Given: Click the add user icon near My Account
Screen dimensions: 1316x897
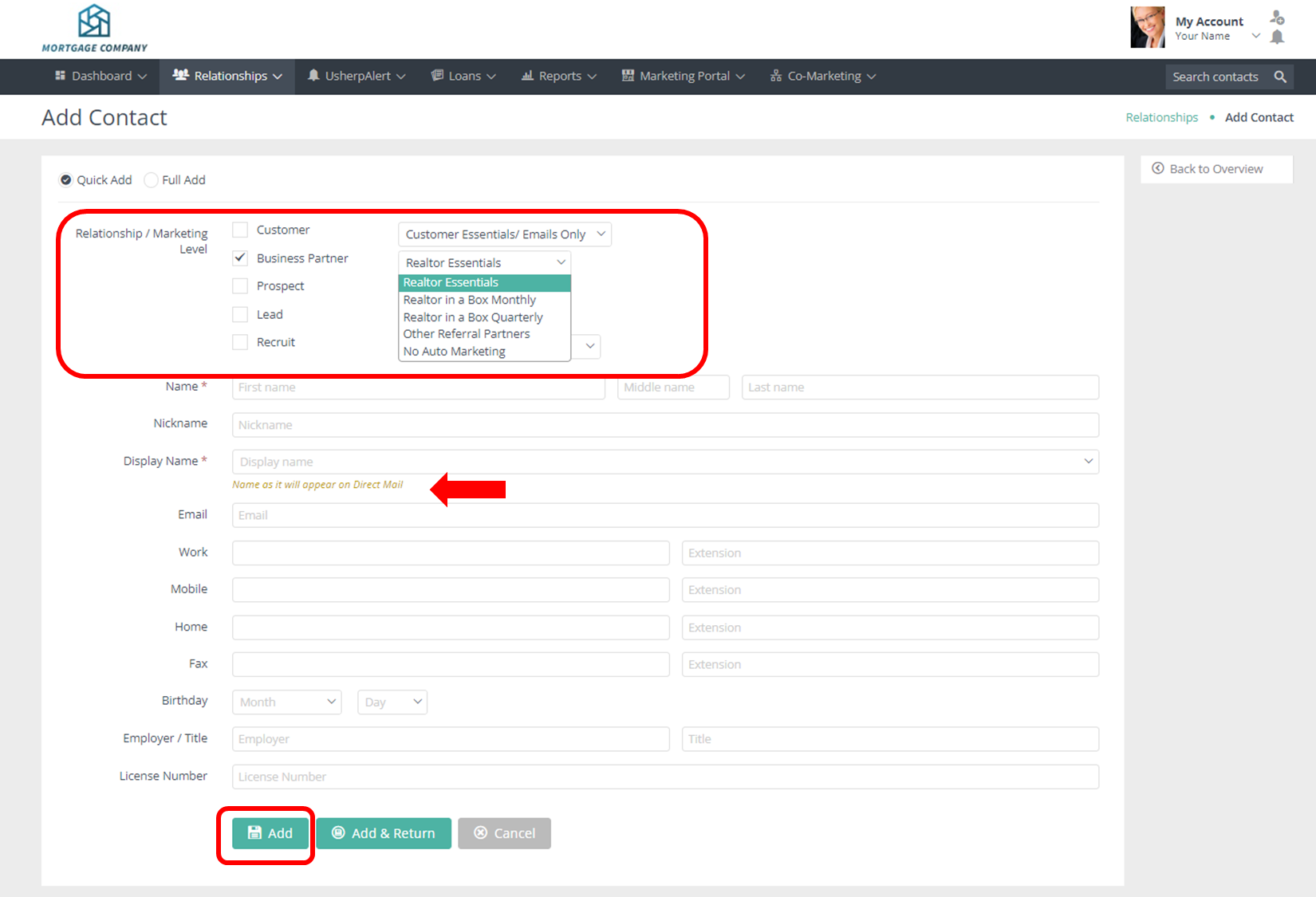Looking at the screenshot, I should 1277,18.
